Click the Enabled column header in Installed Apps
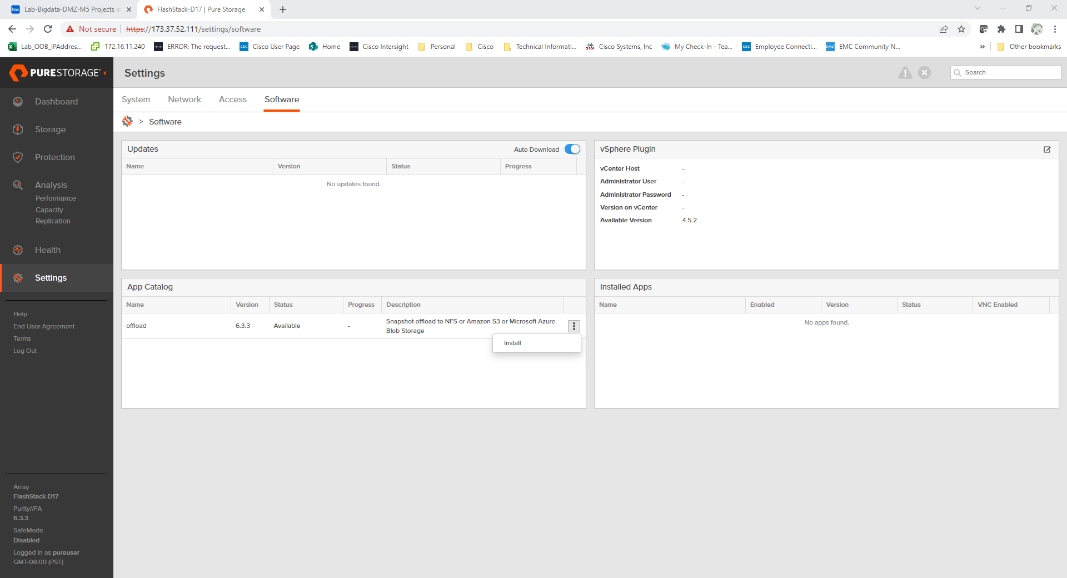The width and height of the screenshot is (1067, 578). coord(762,305)
